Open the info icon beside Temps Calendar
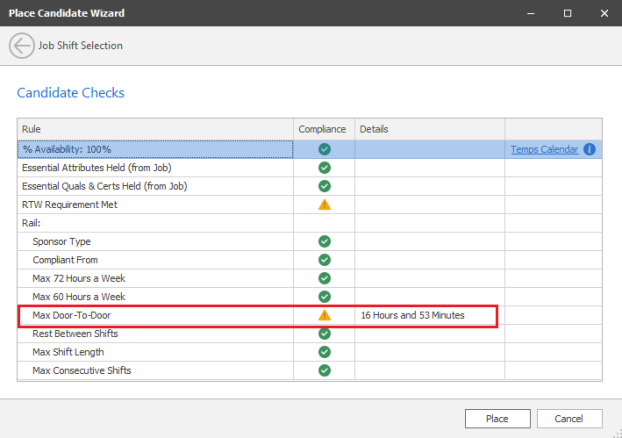The image size is (622, 438). tap(589, 149)
